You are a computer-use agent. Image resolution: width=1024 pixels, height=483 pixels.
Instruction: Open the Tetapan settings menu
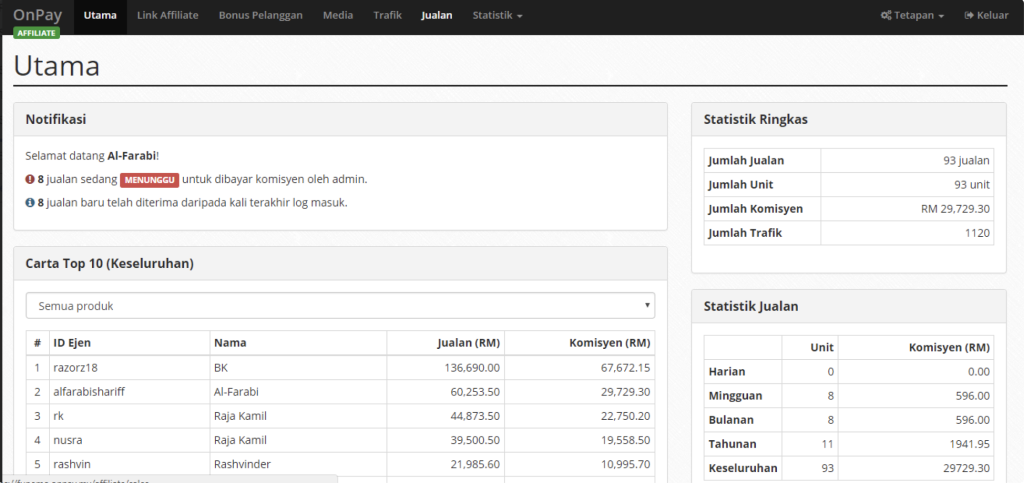(x=912, y=16)
